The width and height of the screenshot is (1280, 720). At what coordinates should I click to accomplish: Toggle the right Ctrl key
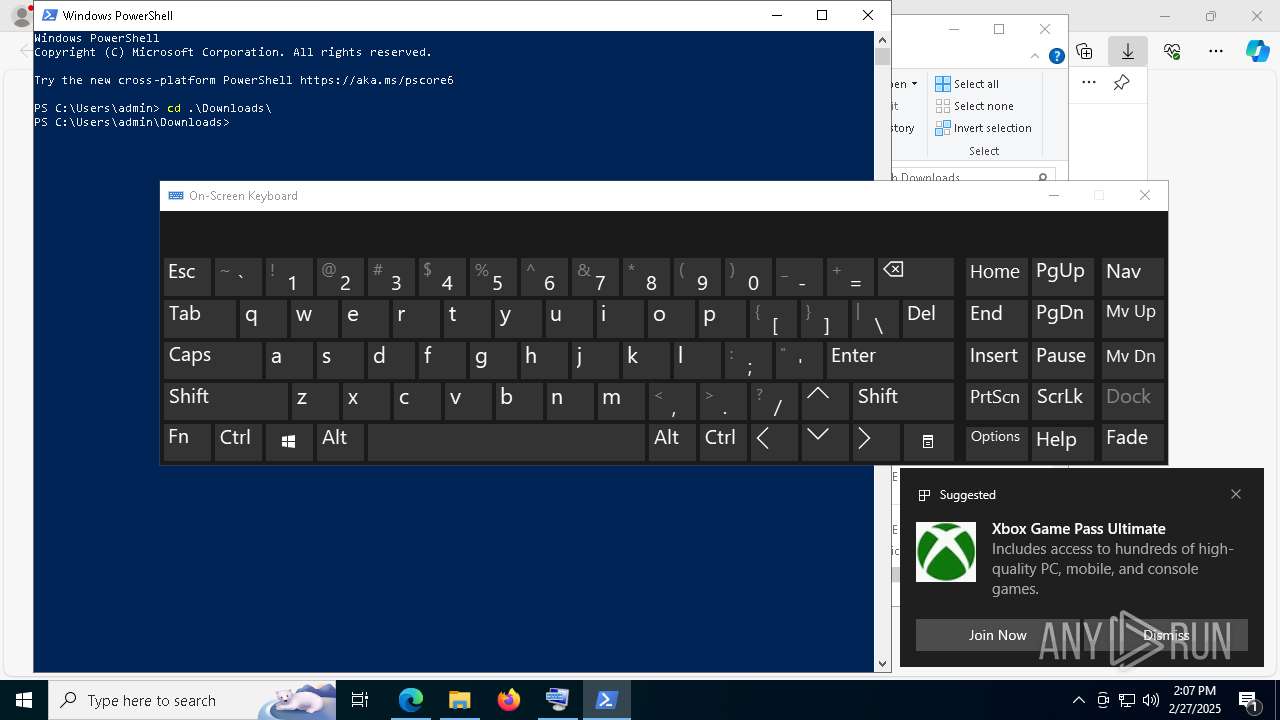[723, 442]
